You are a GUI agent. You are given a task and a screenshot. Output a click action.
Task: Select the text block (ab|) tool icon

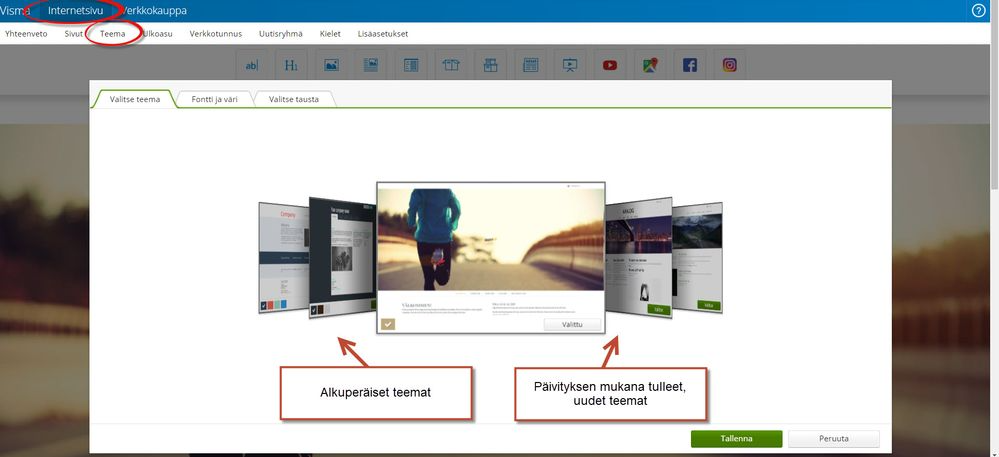point(252,64)
